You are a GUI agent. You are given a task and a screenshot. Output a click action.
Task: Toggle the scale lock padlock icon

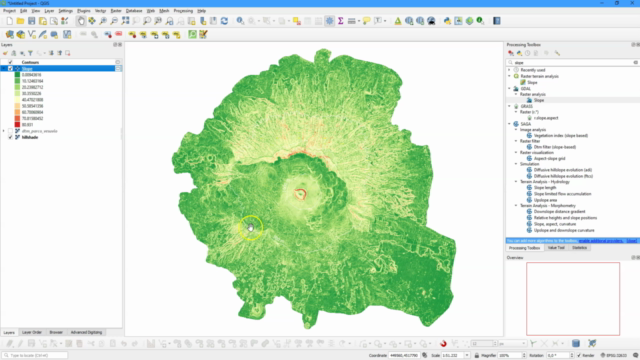(476, 356)
